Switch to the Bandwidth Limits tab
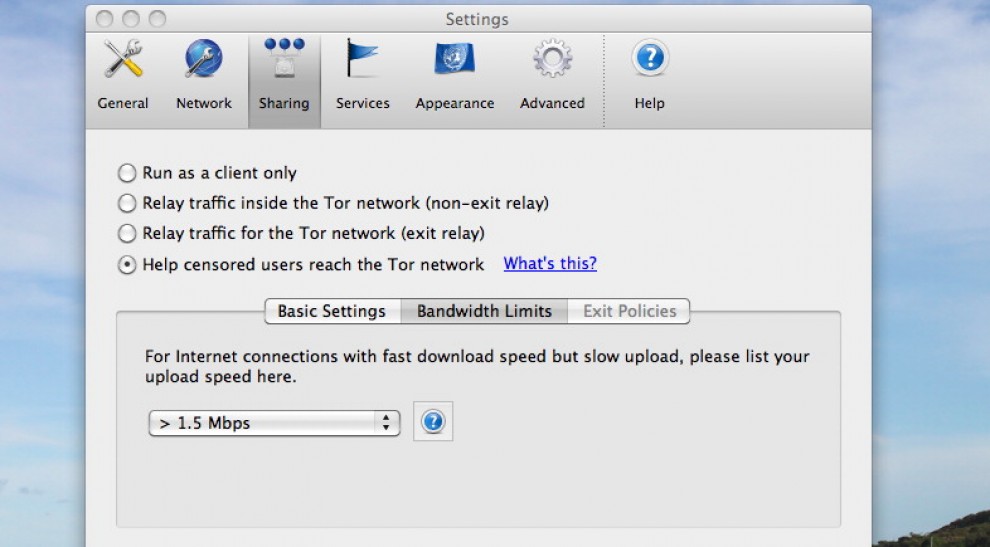This screenshot has height=547, width=990. coord(484,311)
